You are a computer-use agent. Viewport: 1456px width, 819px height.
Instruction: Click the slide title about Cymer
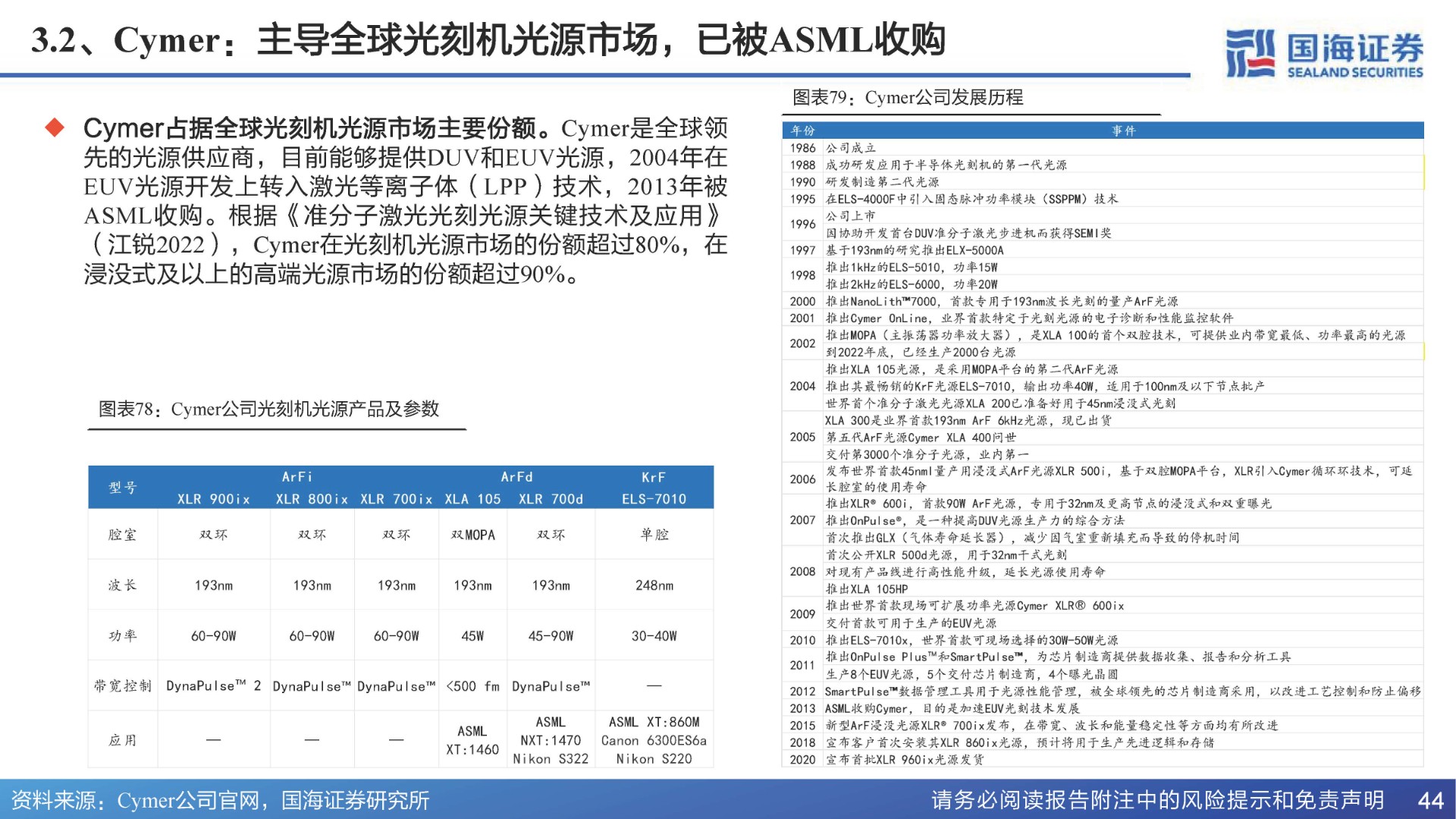(x=488, y=40)
